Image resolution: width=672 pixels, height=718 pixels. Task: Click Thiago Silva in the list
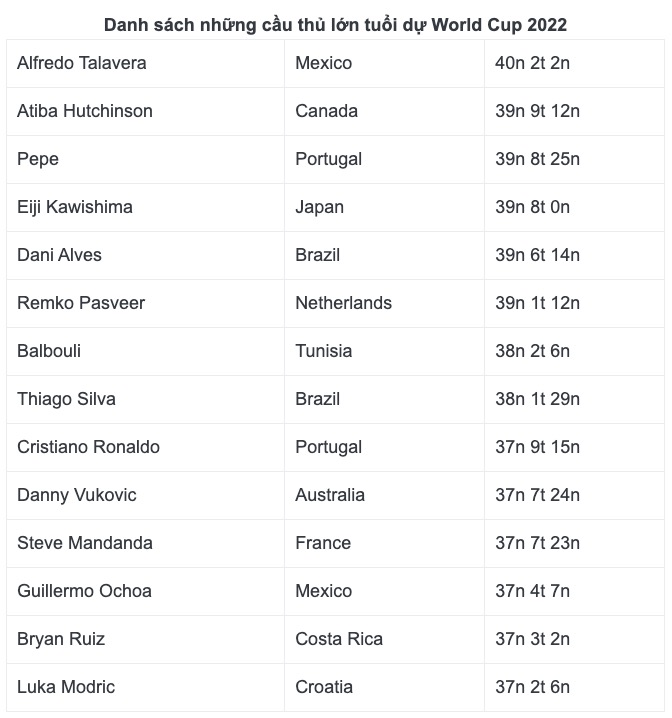(x=66, y=399)
